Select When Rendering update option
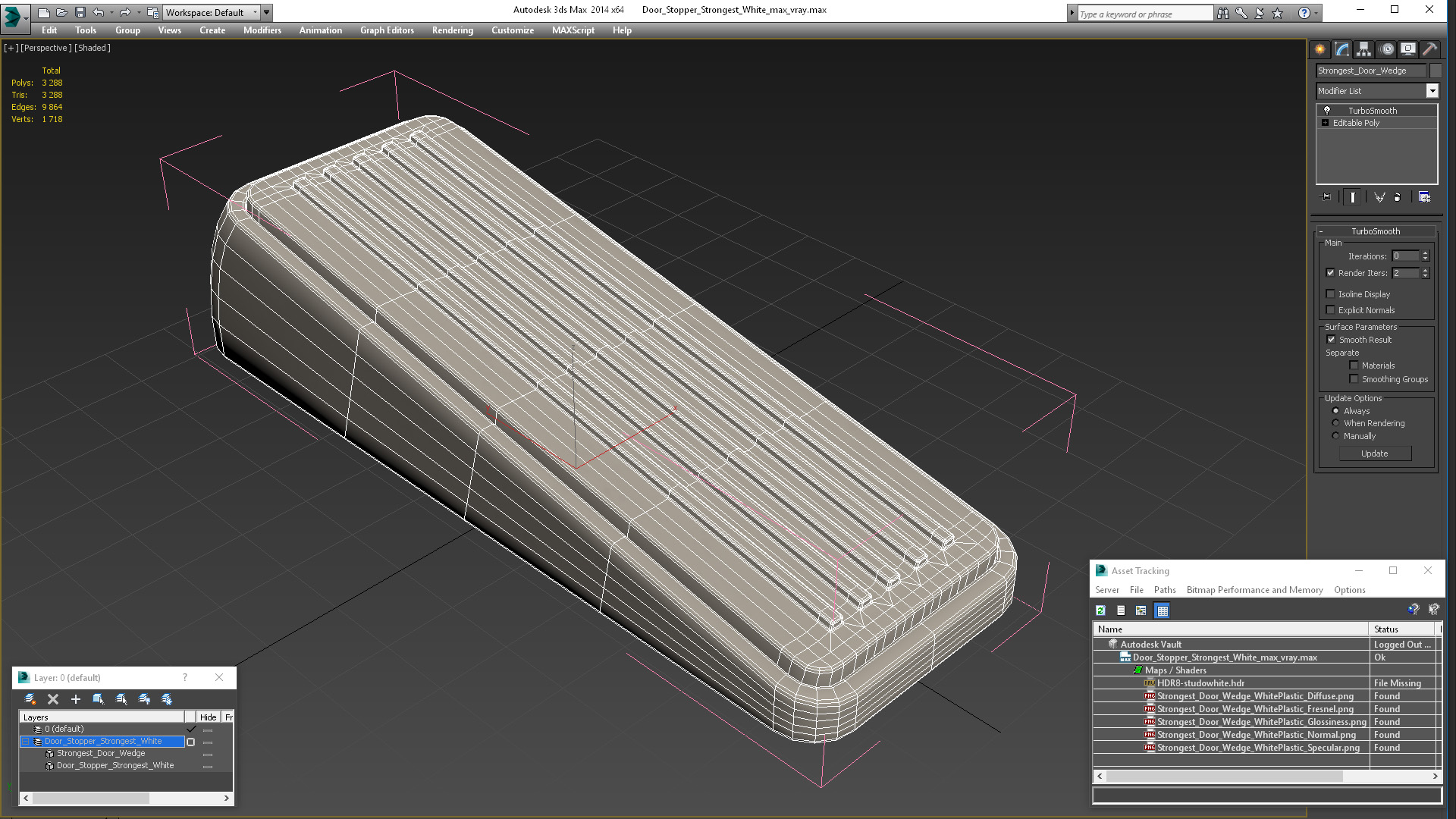The image size is (1456, 819). pyautogui.click(x=1335, y=423)
